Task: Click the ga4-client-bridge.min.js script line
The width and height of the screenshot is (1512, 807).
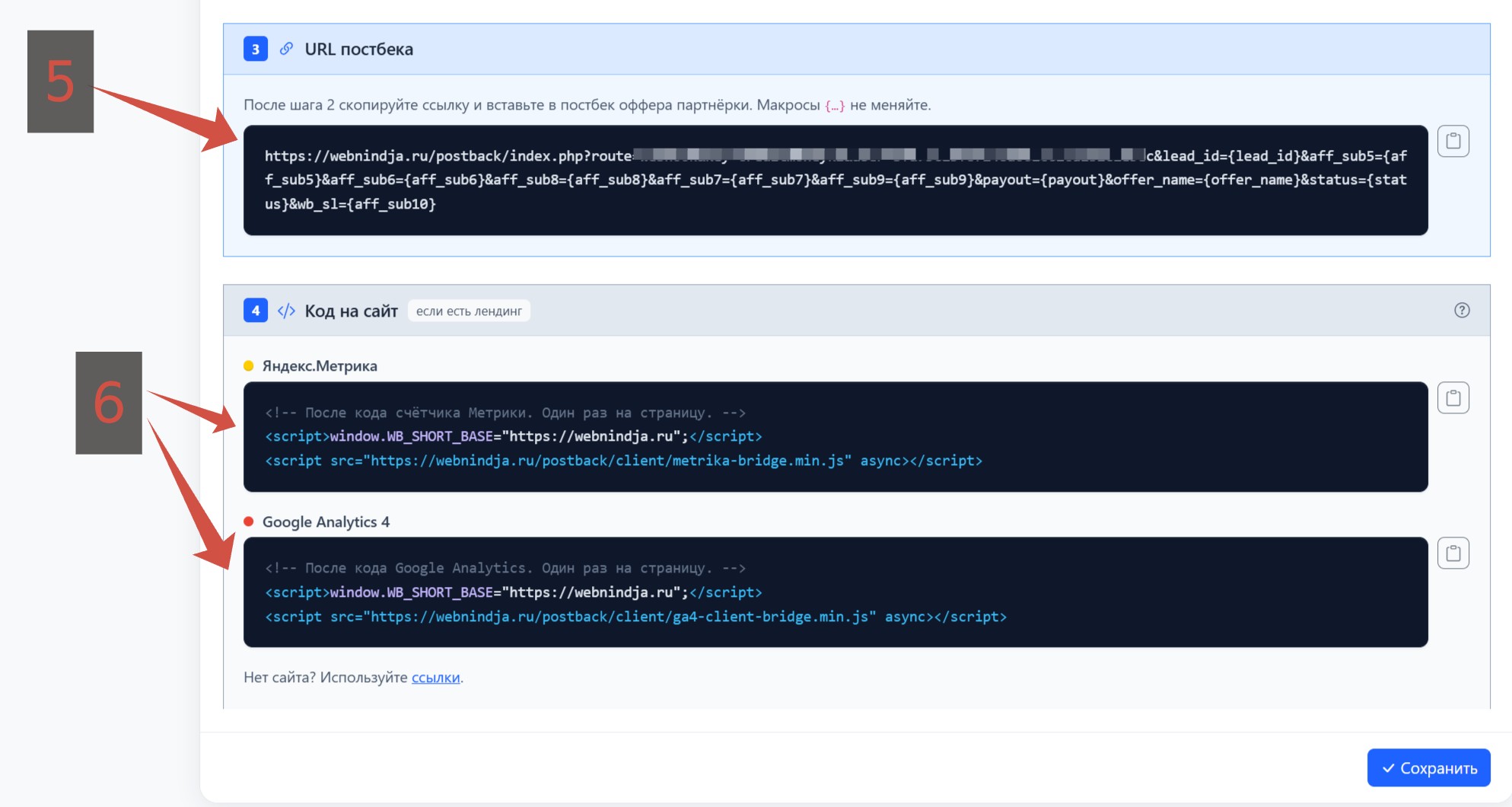Action: (x=636, y=617)
